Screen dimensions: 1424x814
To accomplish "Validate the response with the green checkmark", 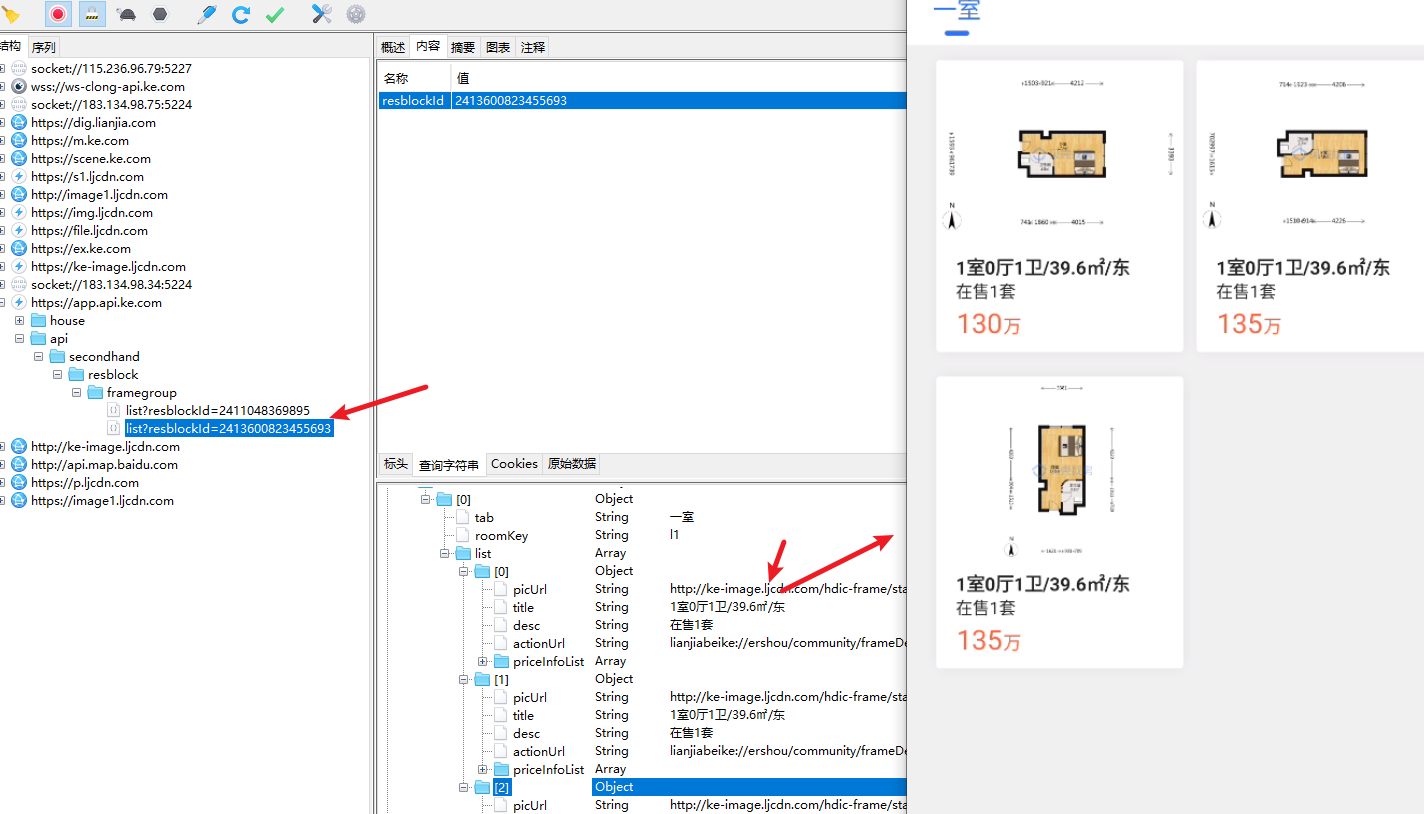I will tap(275, 14).
